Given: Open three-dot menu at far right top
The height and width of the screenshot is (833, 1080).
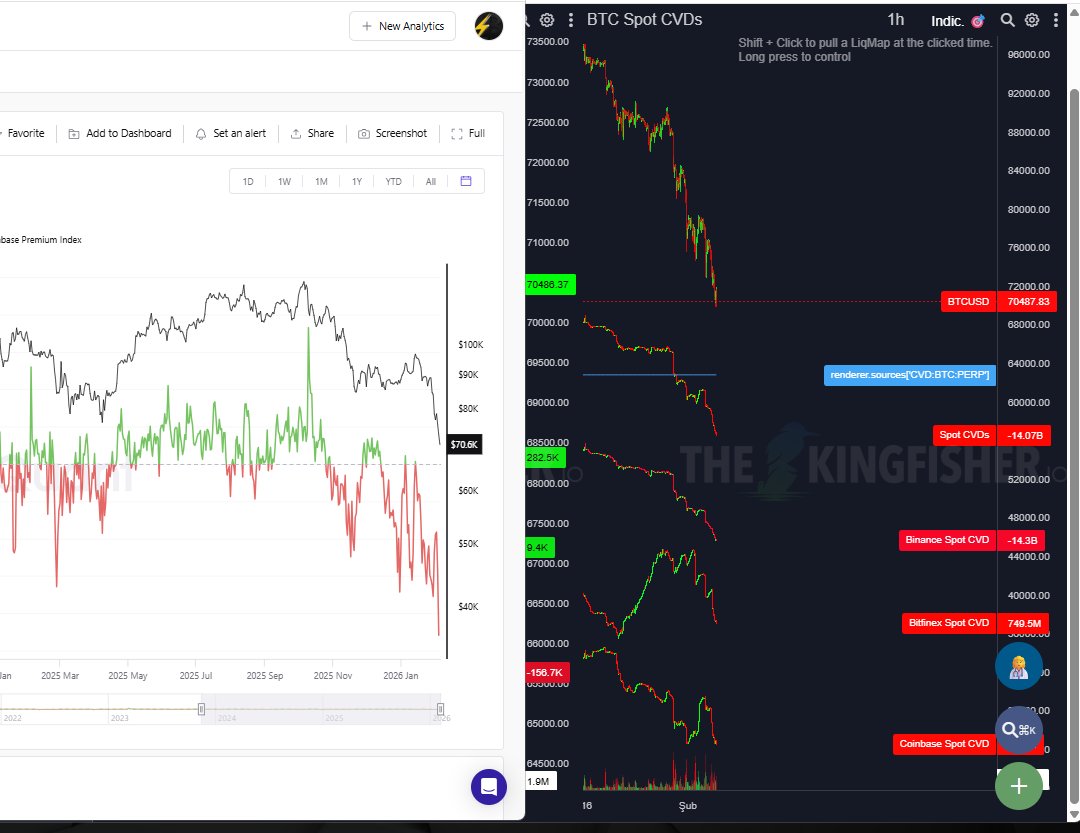Looking at the screenshot, I should point(1056,20).
